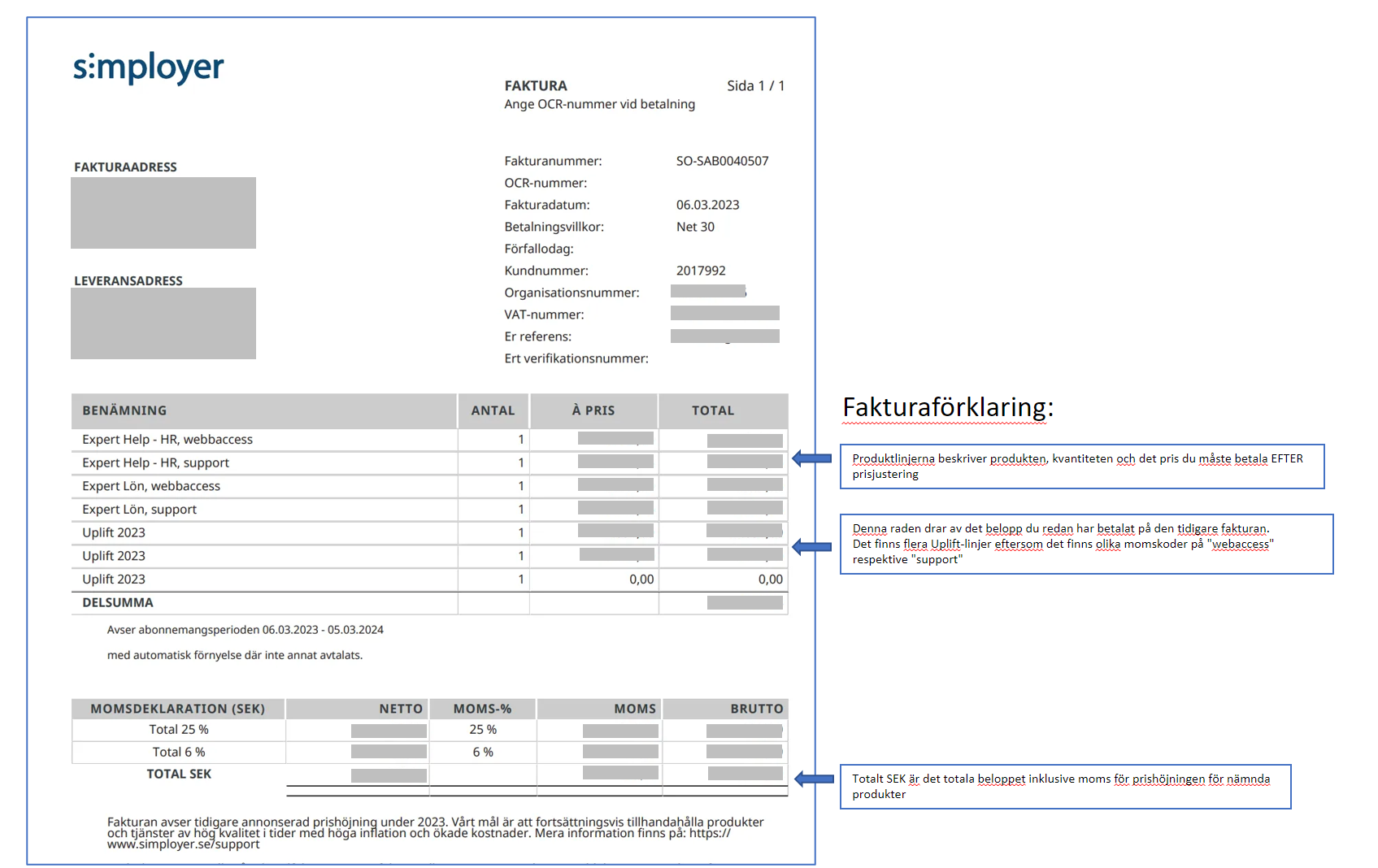Click the Kundnummer label
1378x868 pixels.
point(546,271)
